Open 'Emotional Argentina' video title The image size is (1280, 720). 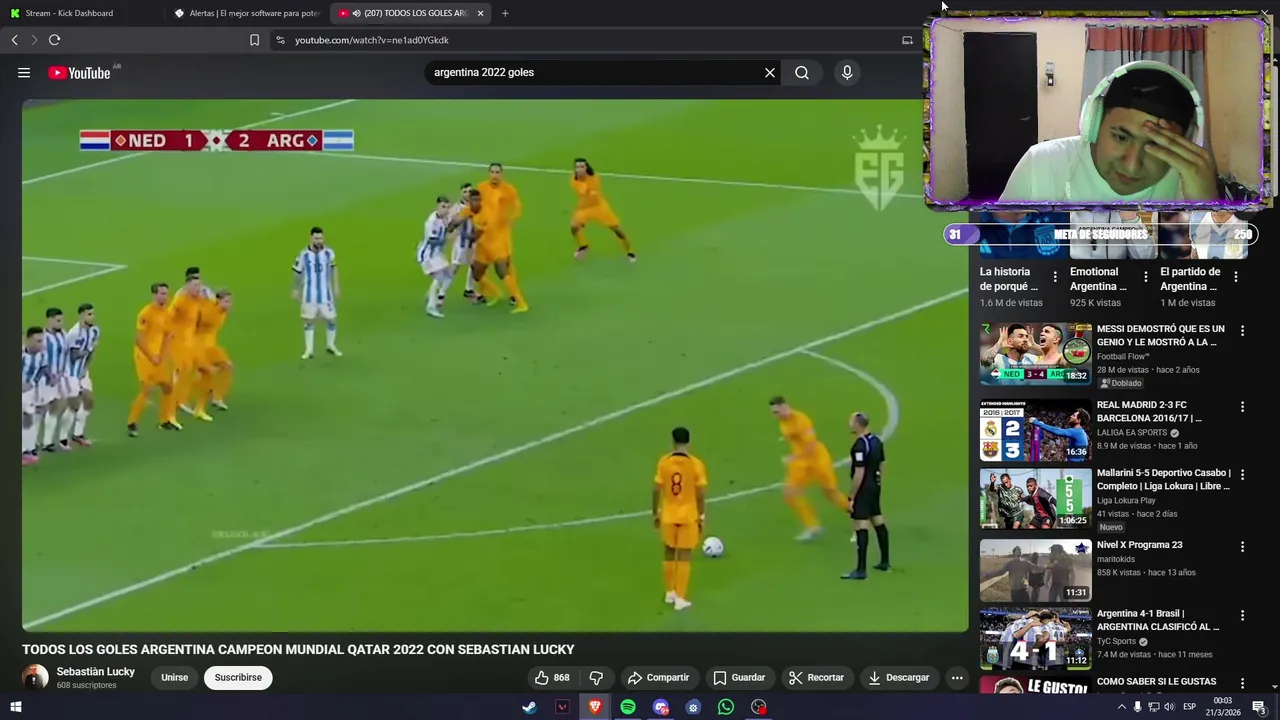[x=1099, y=279]
